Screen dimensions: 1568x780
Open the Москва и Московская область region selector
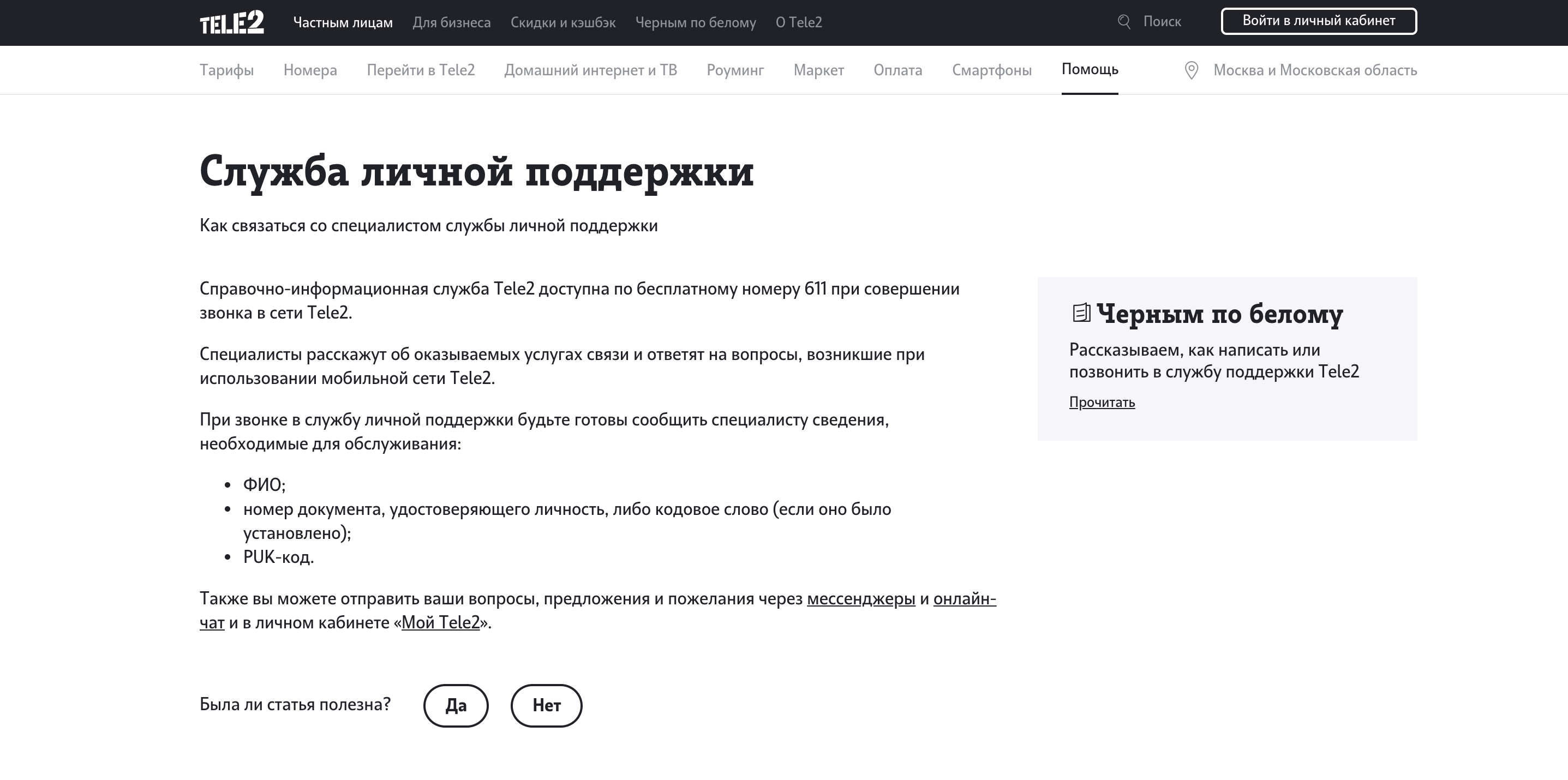[x=1314, y=69]
